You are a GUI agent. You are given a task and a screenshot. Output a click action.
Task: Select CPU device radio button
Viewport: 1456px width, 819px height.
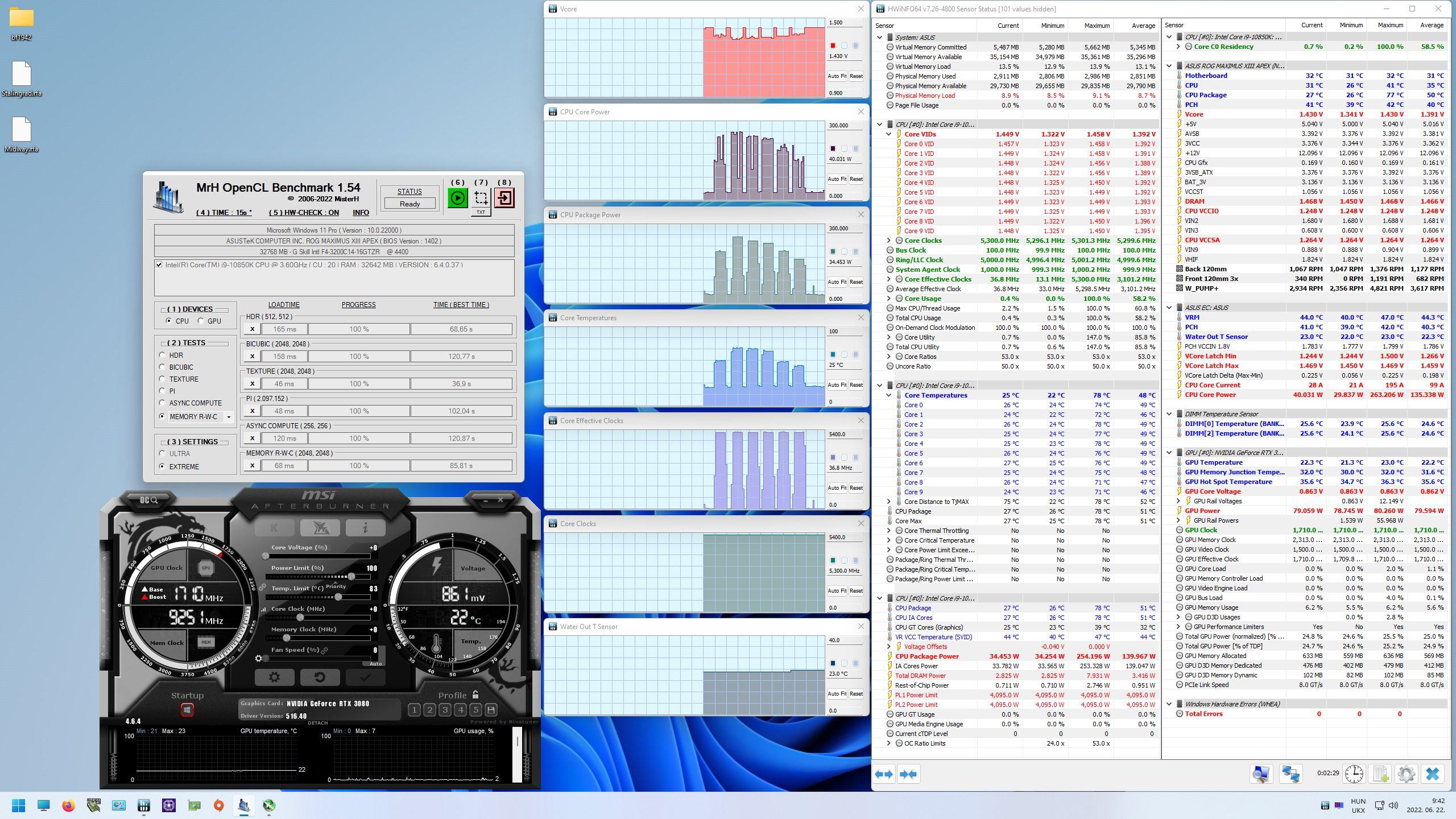click(x=169, y=321)
